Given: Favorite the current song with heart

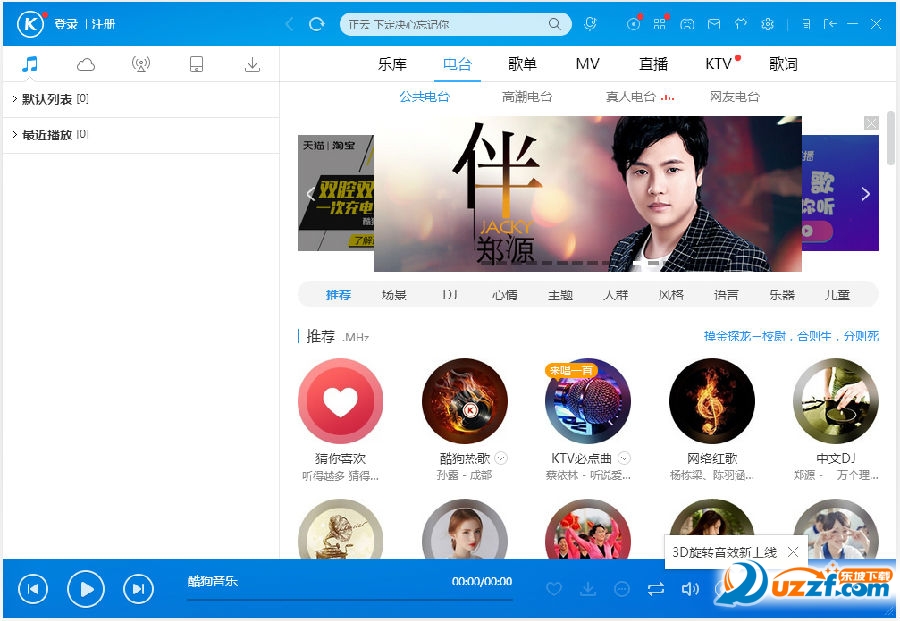Looking at the screenshot, I should coord(554,589).
